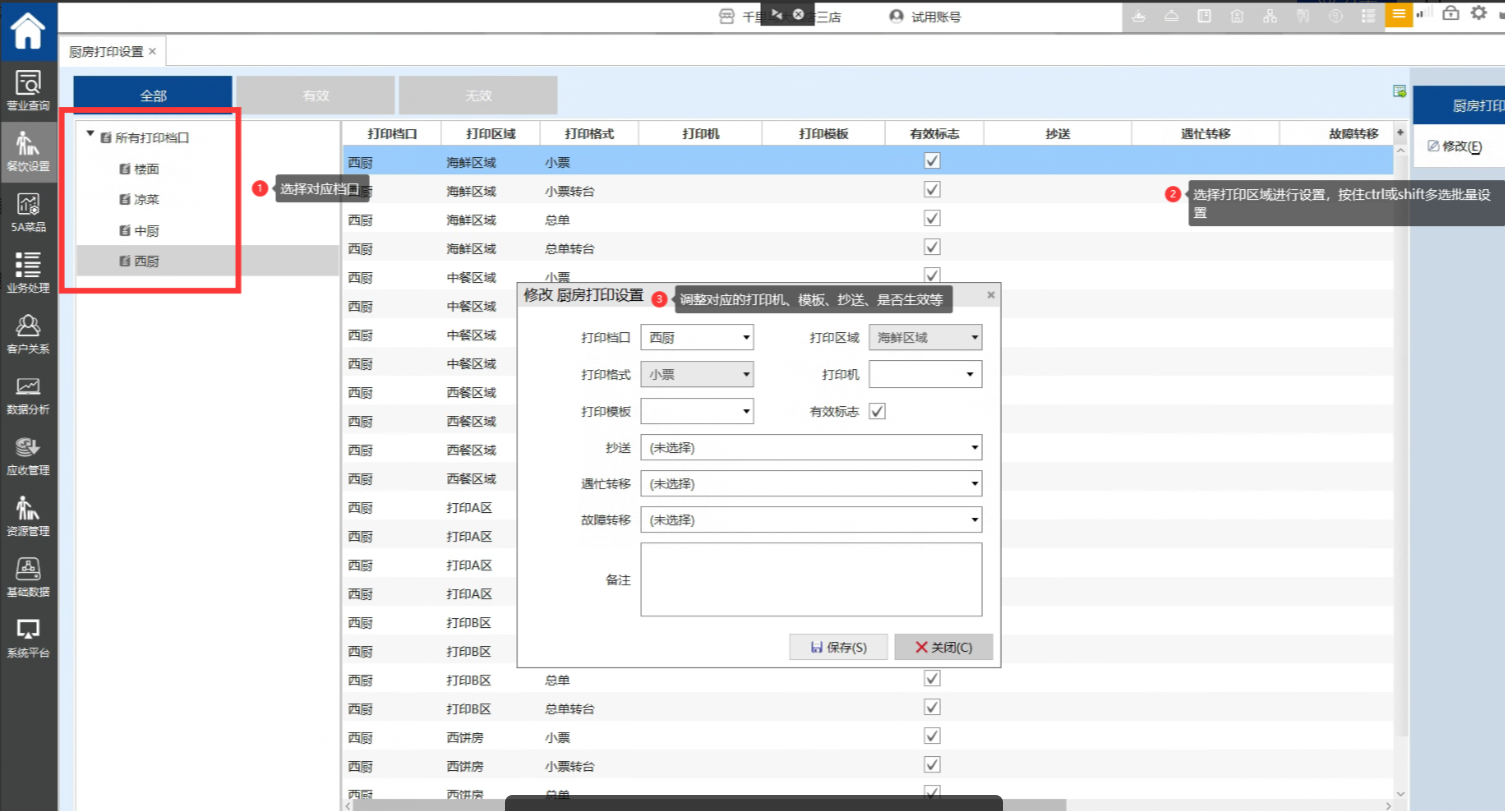Collapse the 所有打印档口 tree node
The height and width of the screenshot is (811, 1505).
[91, 134]
